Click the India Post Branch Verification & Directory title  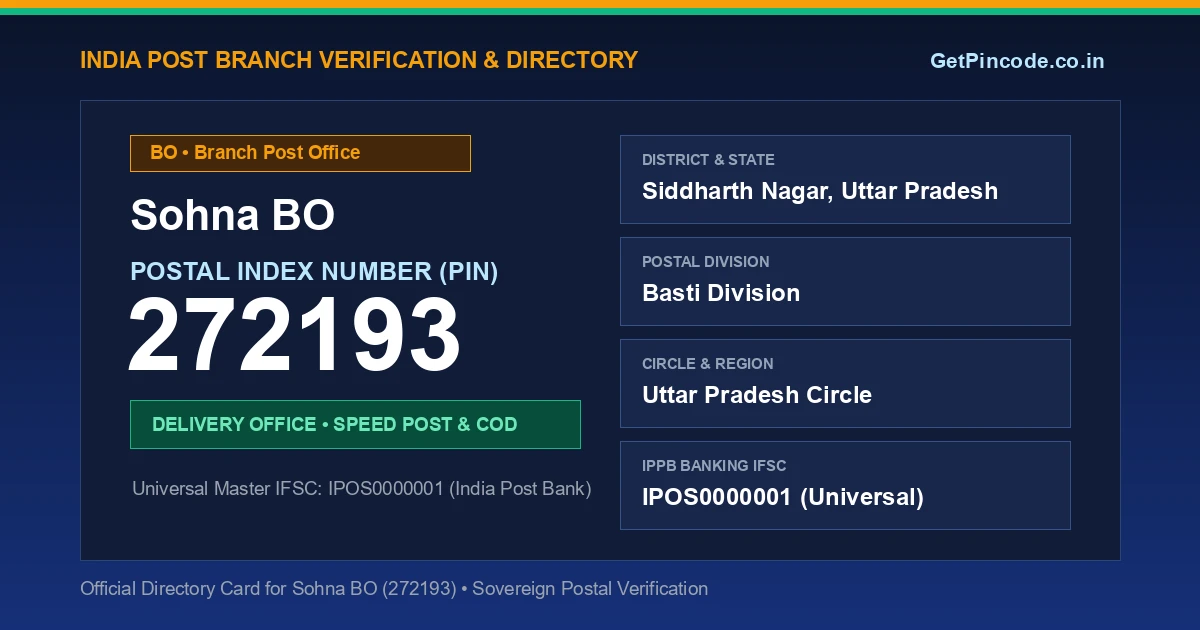click(x=359, y=60)
